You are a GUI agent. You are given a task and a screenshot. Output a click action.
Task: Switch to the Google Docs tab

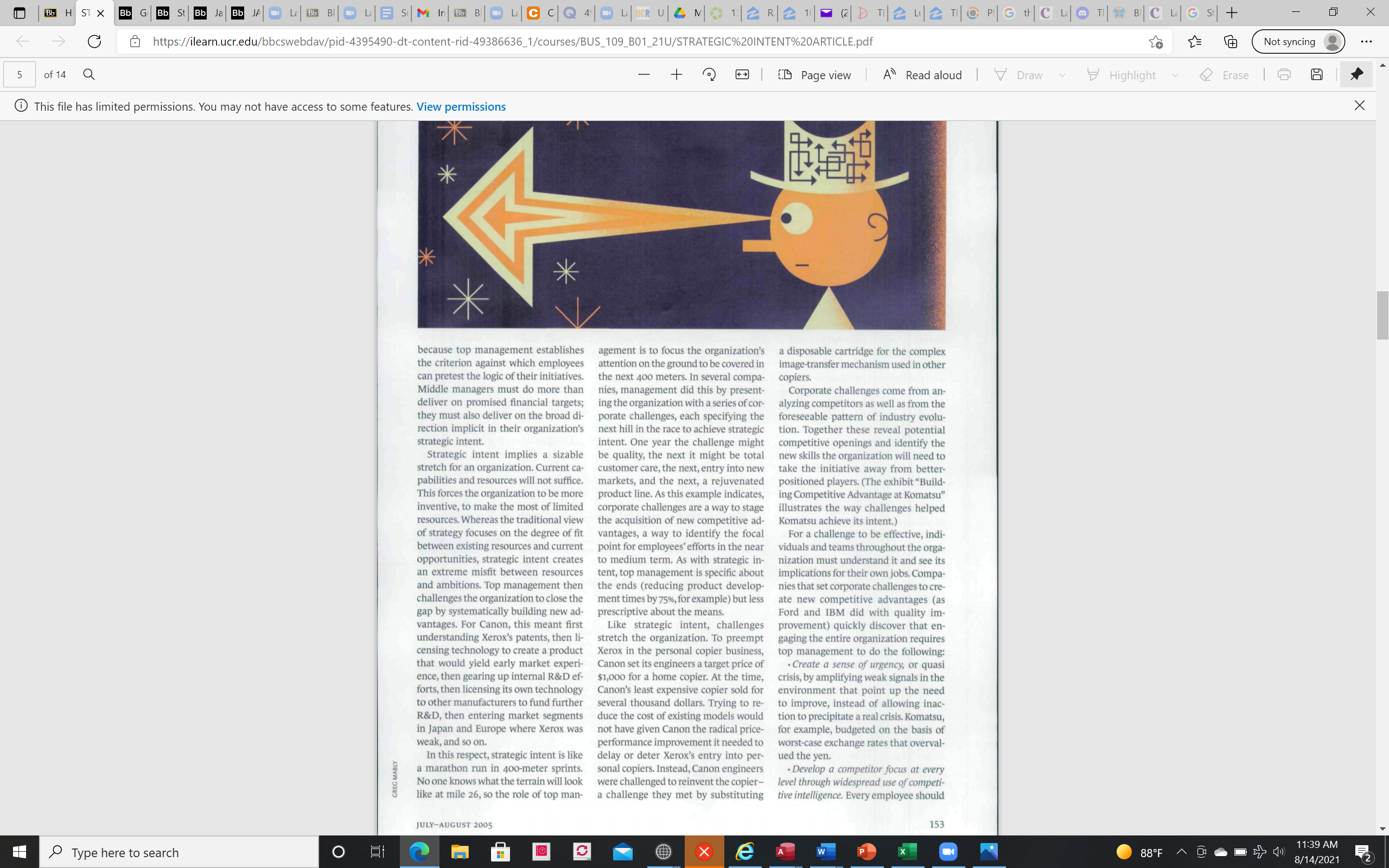[x=394, y=12]
